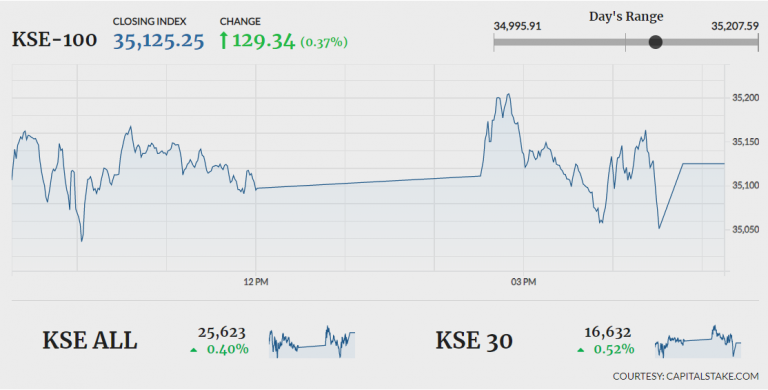The width and height of the screenshot is (768, 390).
Task: Click the 35,200 y-axis label
Action: pyautogui.click(x=745, y=98)
